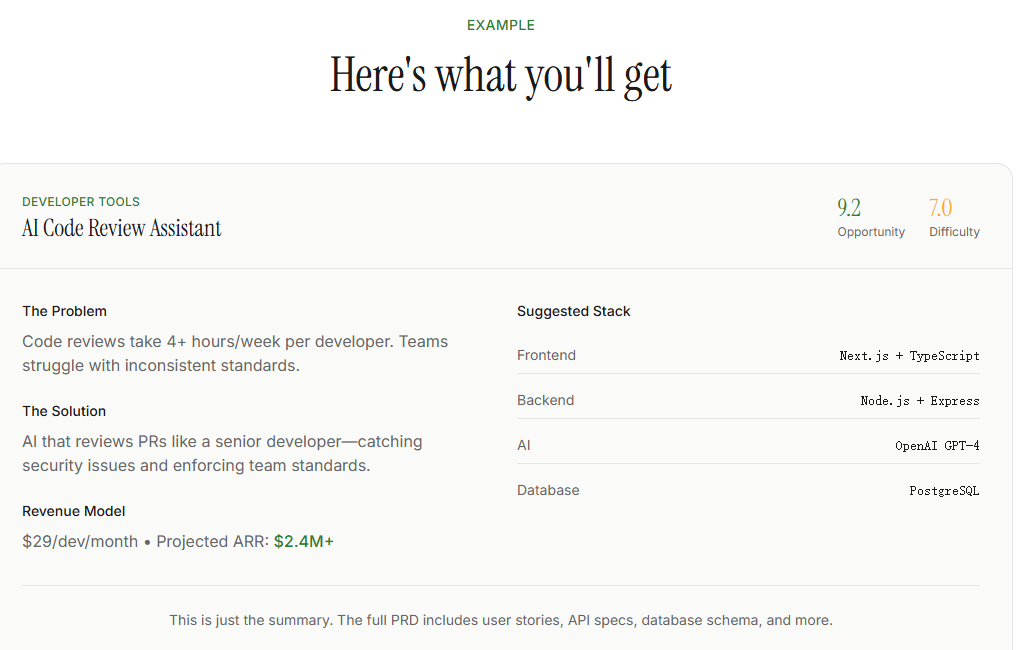Click the OpenAI GPT-4 value
1020x650 pixels.
point(937,446)
